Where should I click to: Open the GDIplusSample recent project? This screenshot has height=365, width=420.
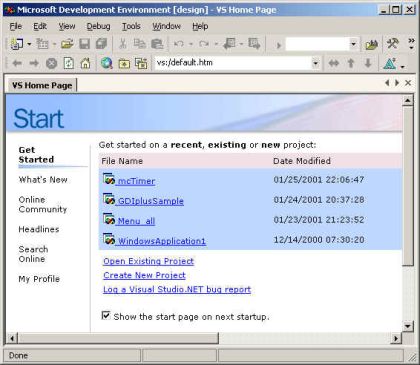(150, 201)
